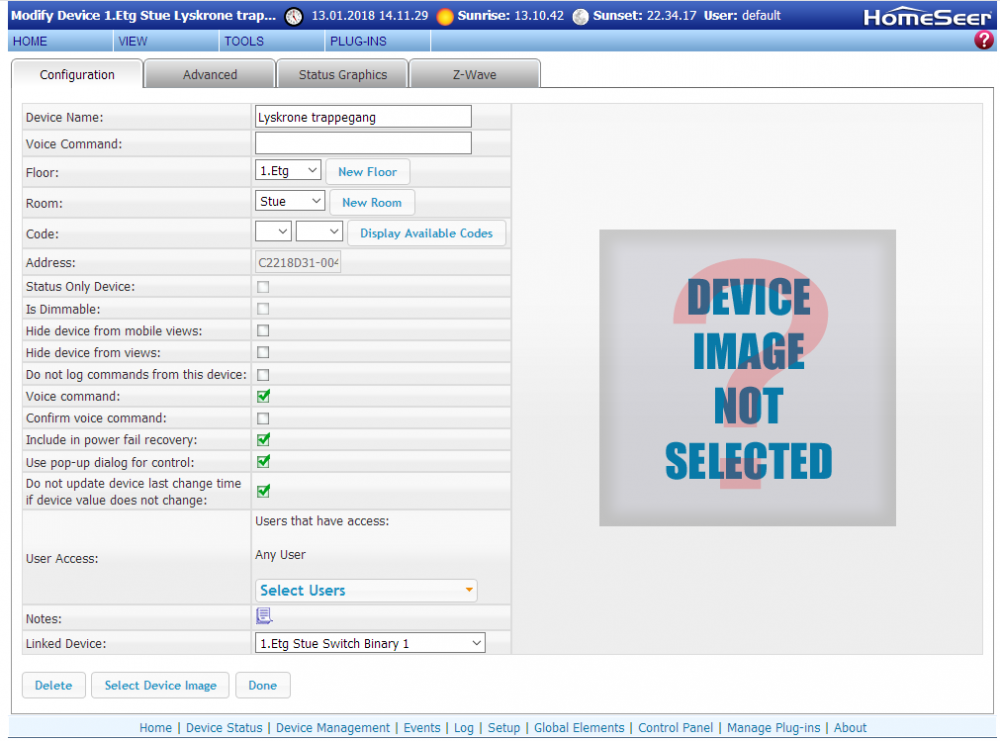Screen dimensions: 1000x741
Task: Expand the Select Users dropdown
Action: (x=366, y=590)
